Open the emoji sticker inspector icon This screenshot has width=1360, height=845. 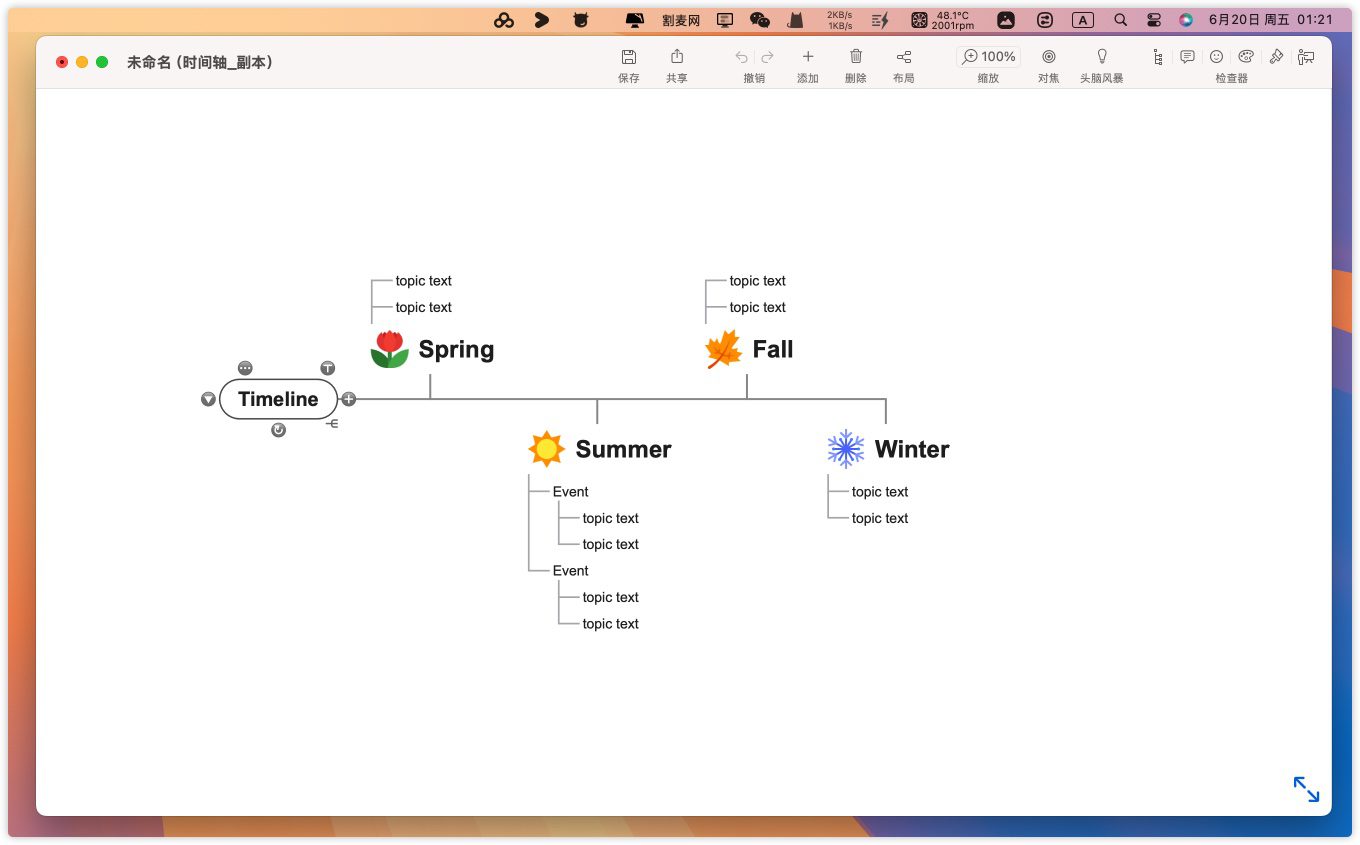1216,57
